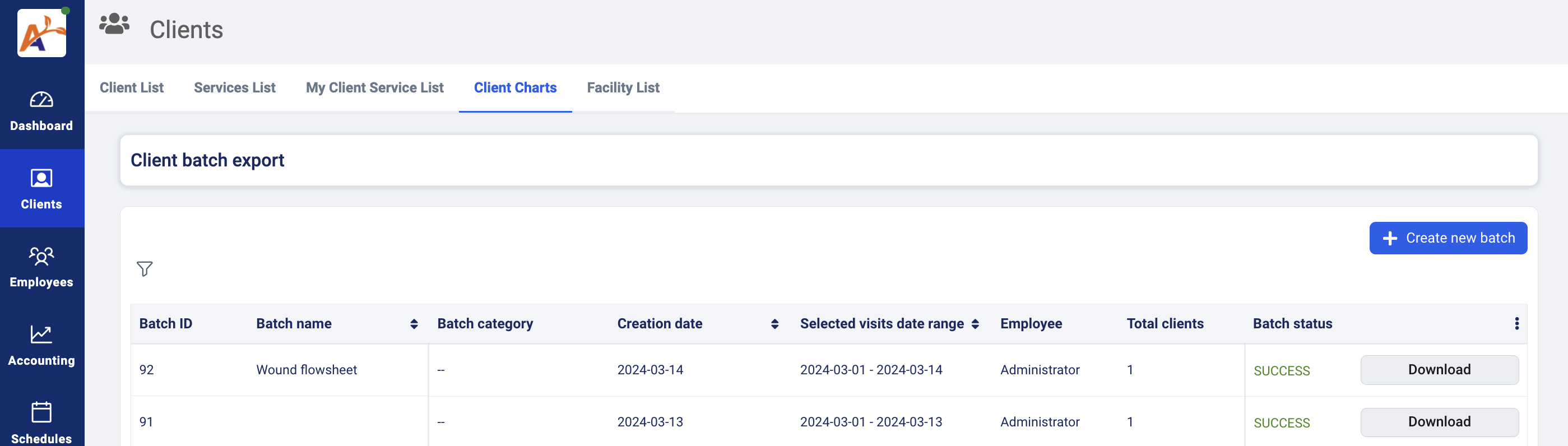Image resolution: width=1568 pixels, height=446 pixels.
Task: Download the export for batch 91
Action: [1439, 421]
